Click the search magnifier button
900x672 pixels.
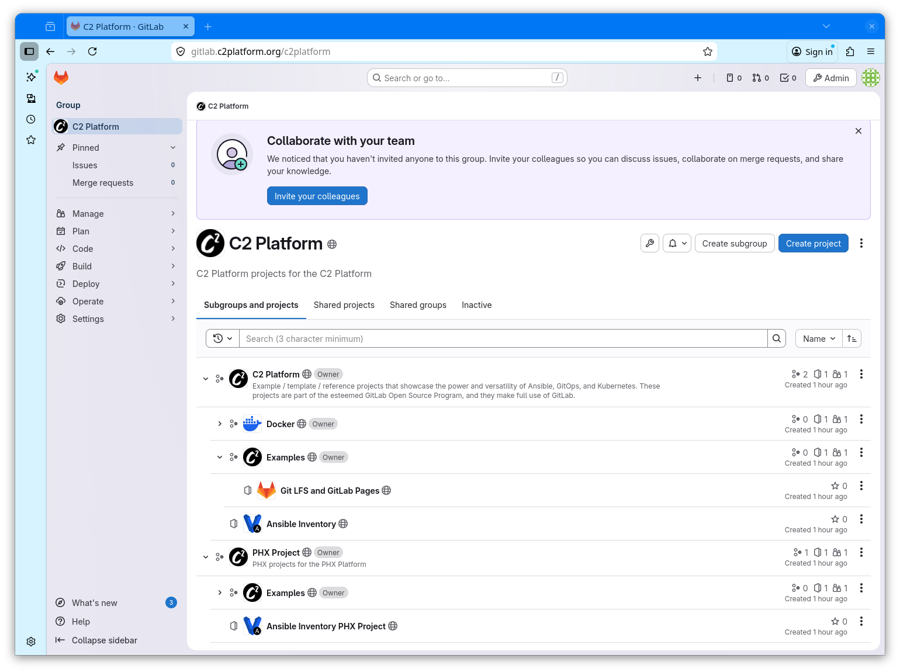(x=776, y=339)
